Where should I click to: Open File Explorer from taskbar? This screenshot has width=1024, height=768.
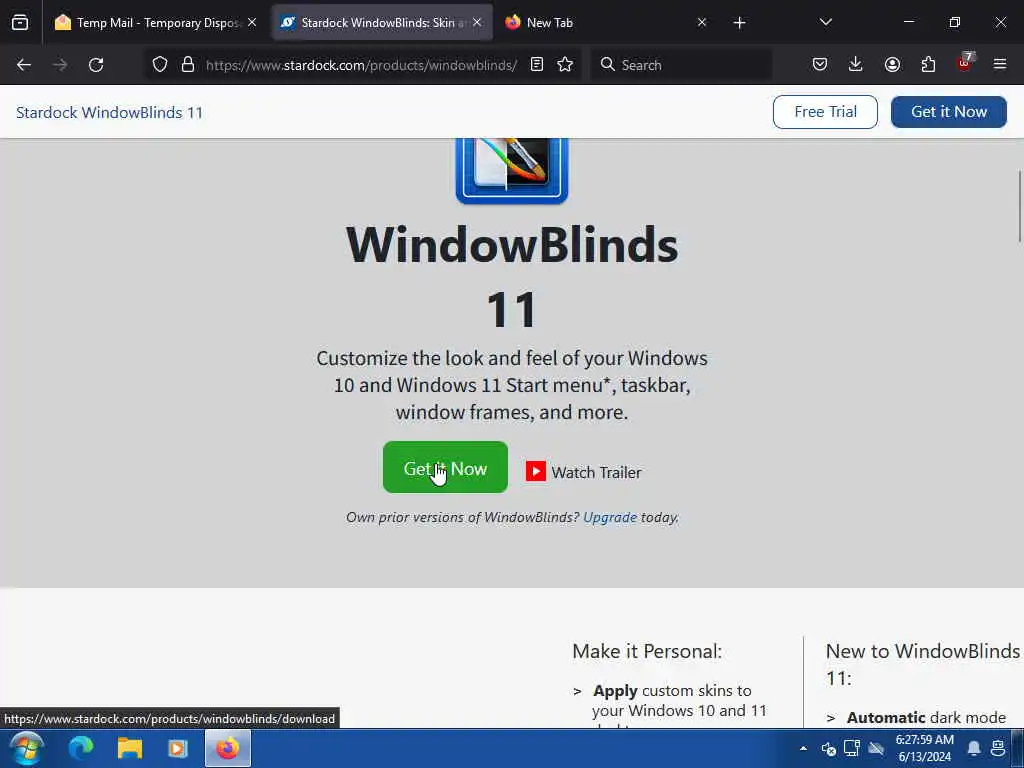tap(130, 748)
